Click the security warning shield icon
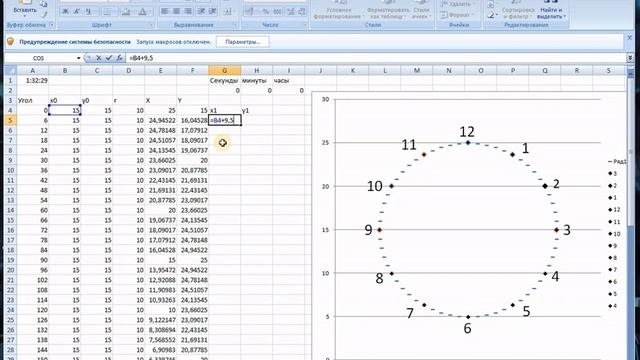The width and height of the screenshot is (640, 360). pos(11,42)
